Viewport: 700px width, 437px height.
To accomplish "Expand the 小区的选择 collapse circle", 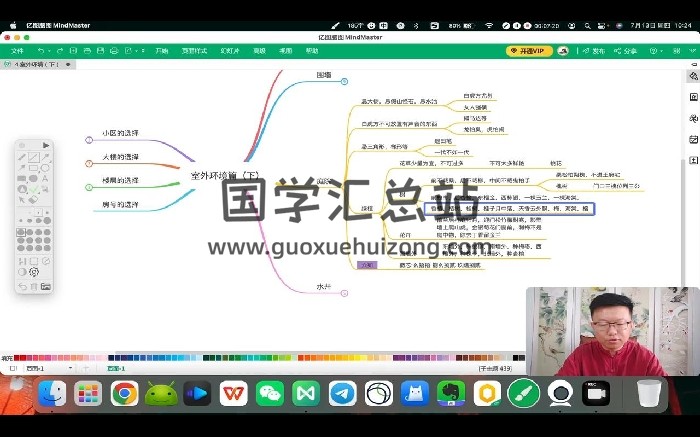I will click(x=89, y=140).
